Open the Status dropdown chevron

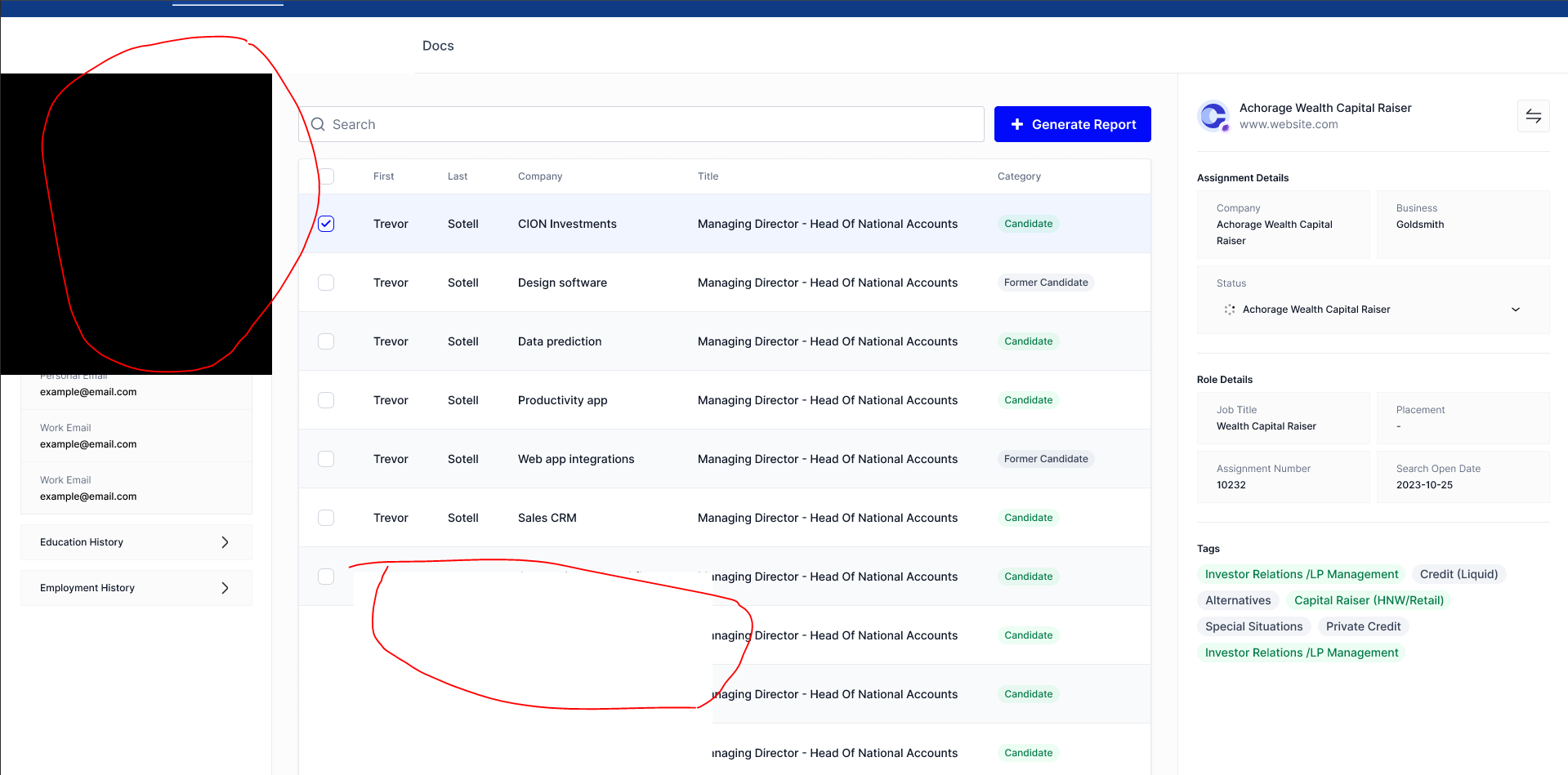pos(1516,310)
